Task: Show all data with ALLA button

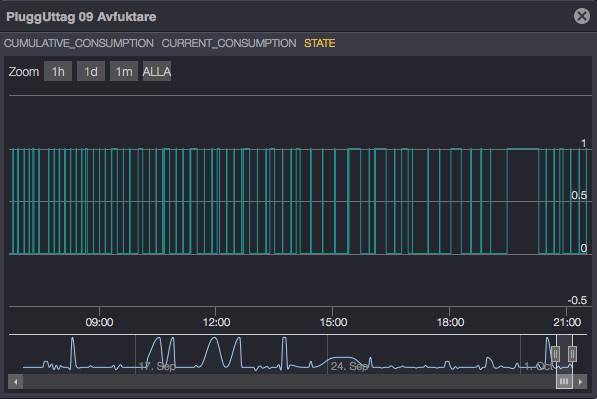Action: pos(157,71)
